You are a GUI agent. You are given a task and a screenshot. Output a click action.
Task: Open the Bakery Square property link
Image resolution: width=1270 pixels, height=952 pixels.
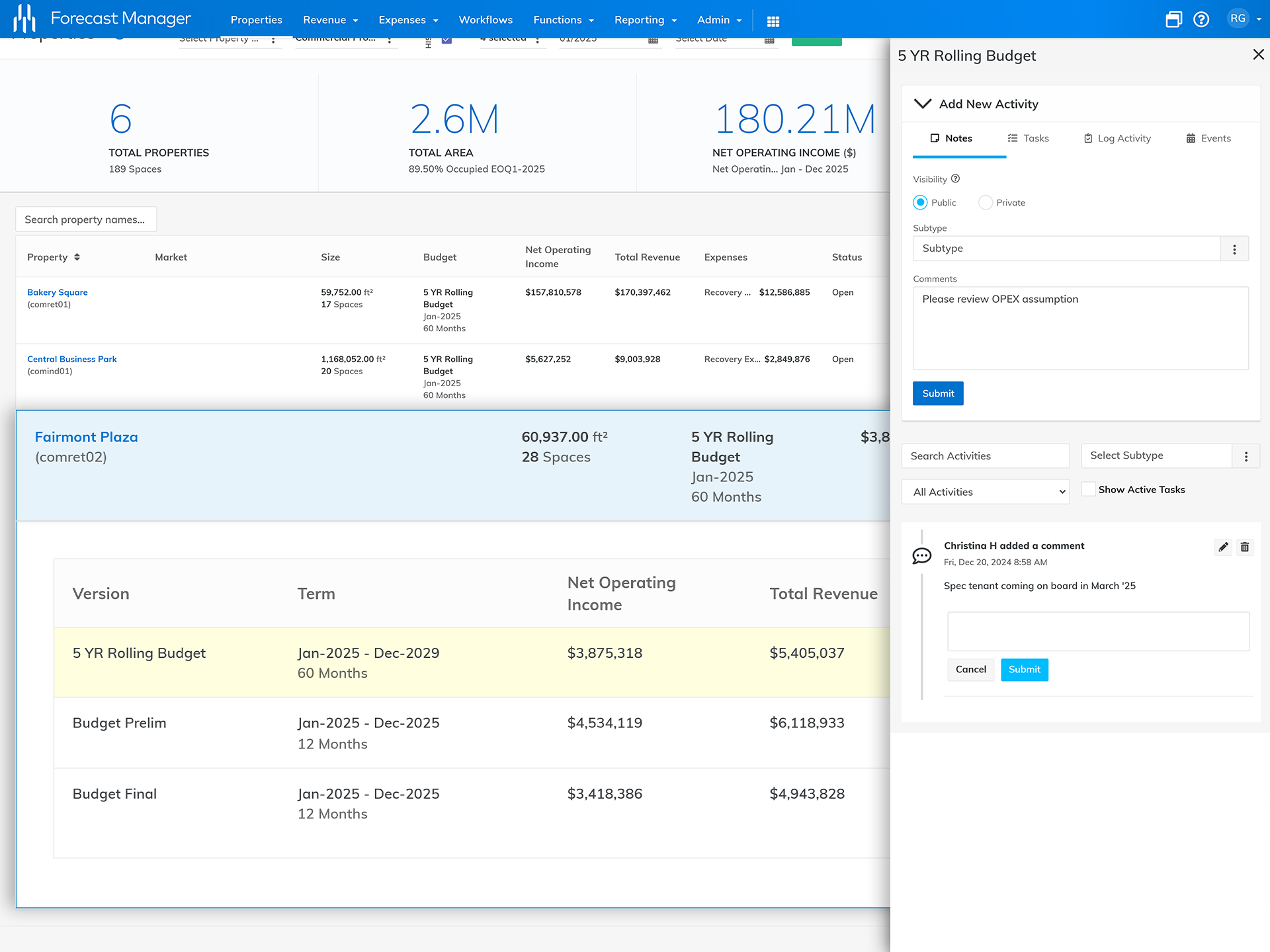click(58, 292)
